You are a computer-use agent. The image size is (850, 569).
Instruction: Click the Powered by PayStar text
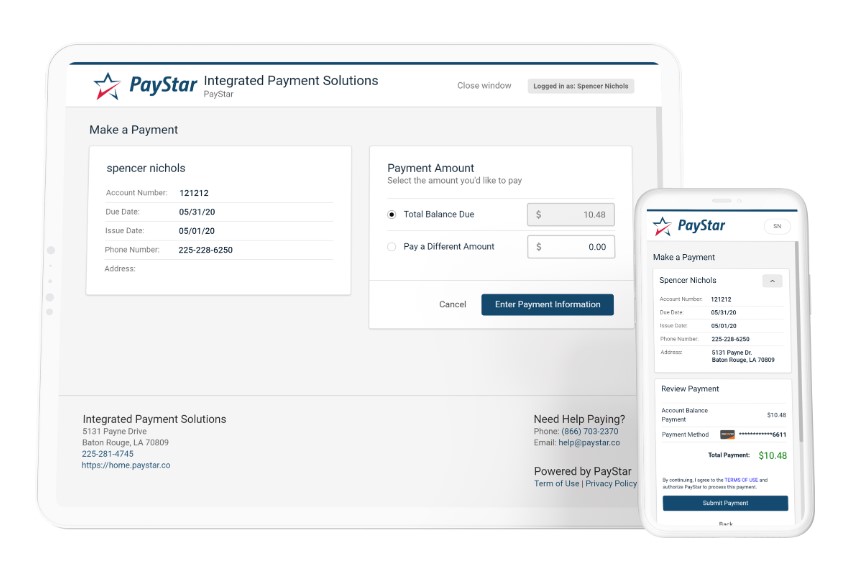(x=582, y=471)
